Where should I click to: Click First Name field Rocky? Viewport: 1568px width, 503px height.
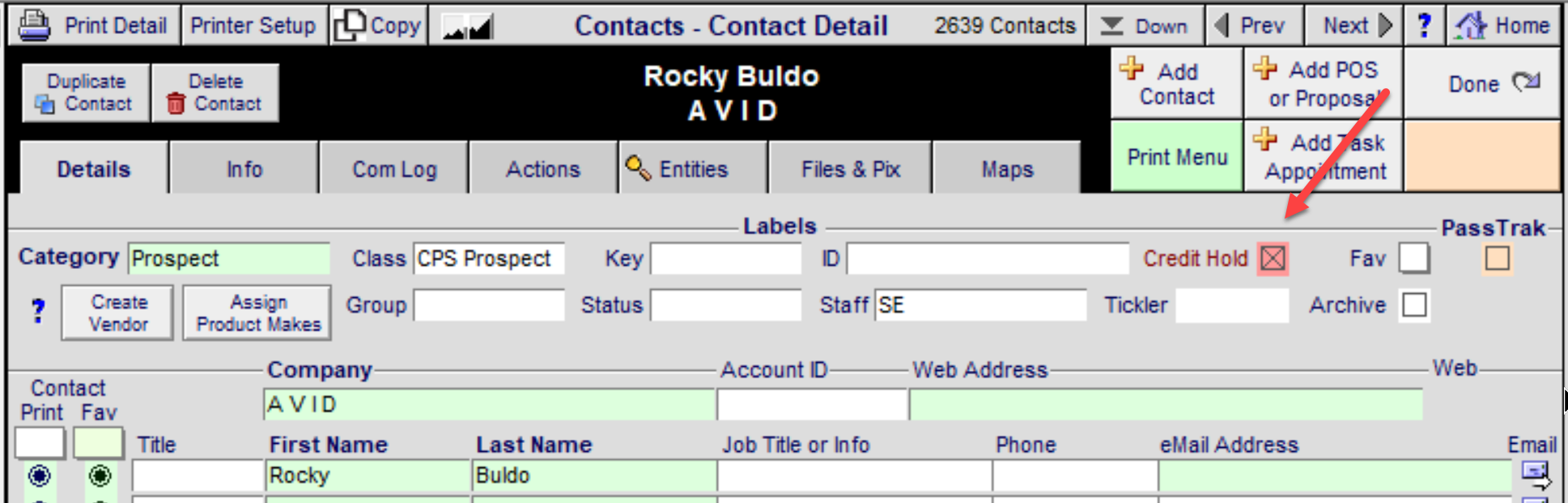click(x=368, y=475)
